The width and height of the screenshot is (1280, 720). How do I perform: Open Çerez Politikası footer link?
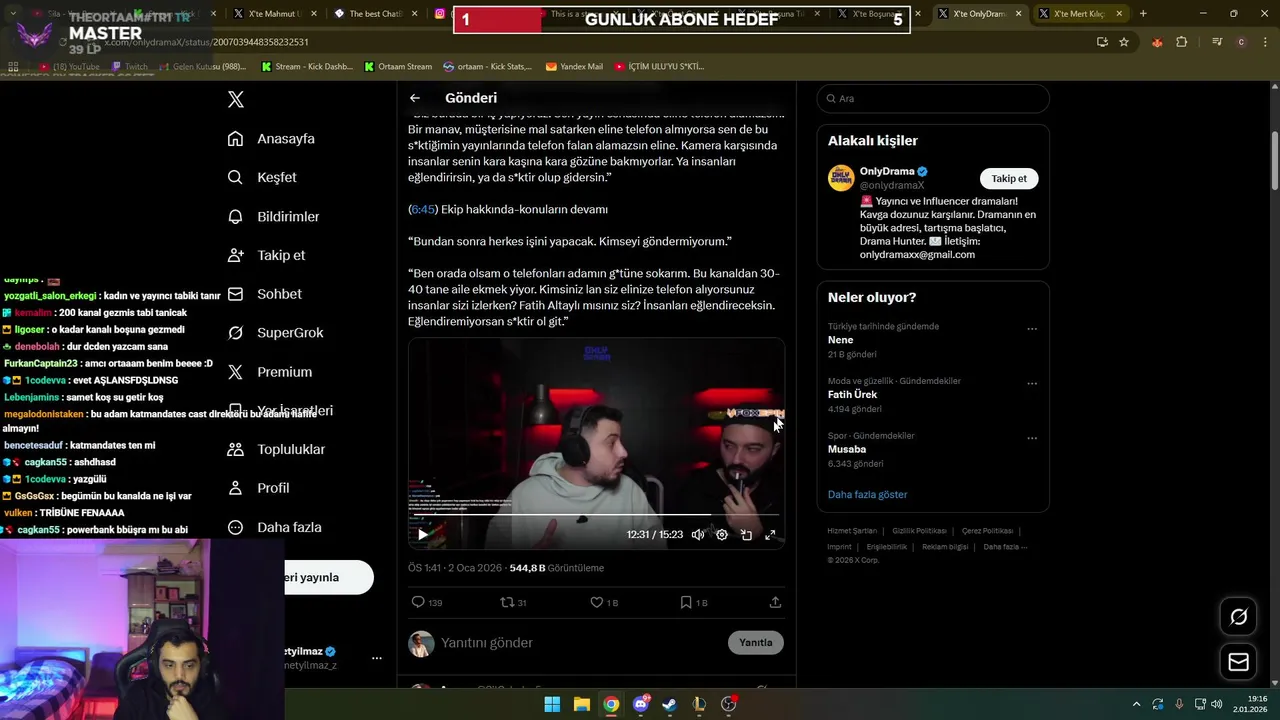[987, 531]
